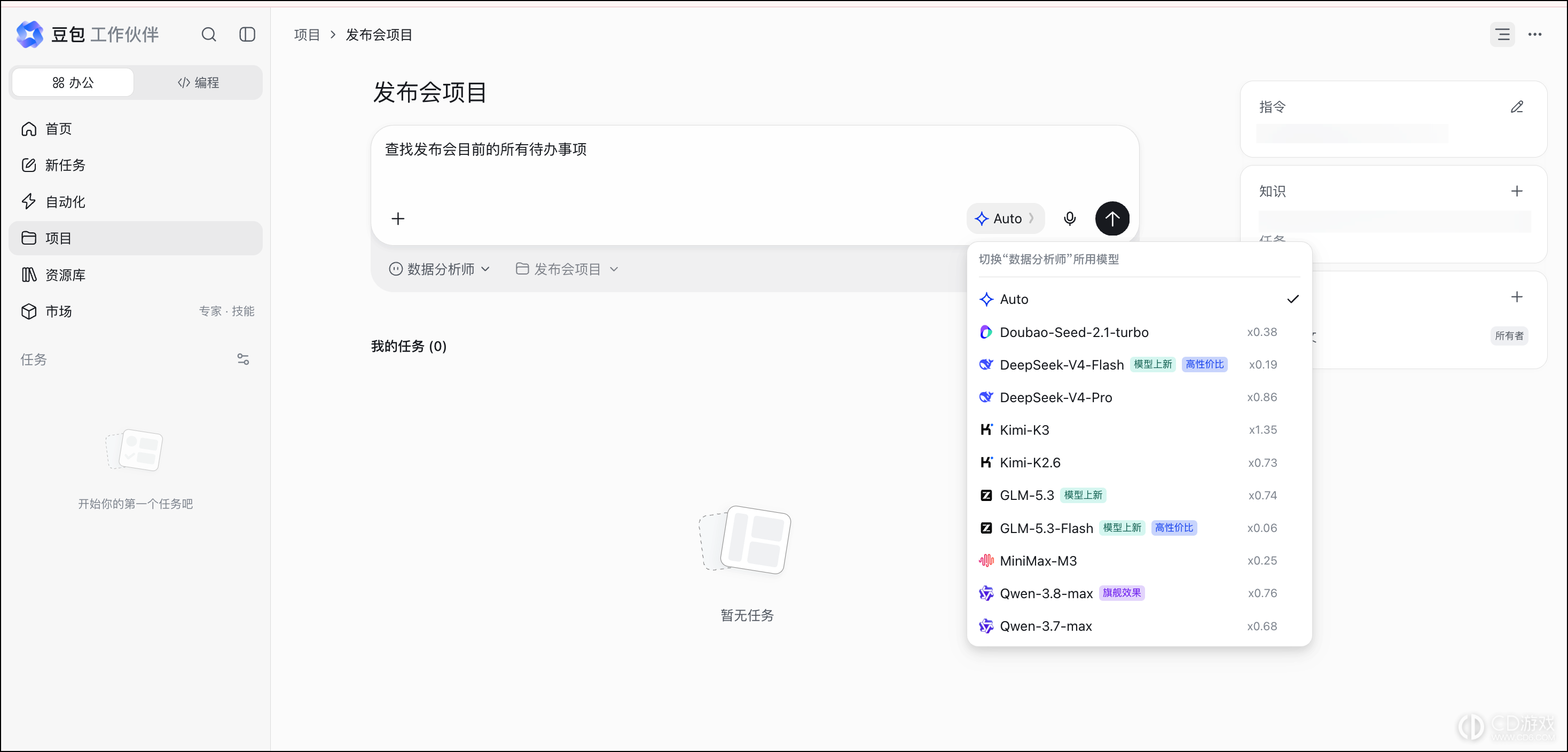1568x752 pixels.
Task: Collapse the sidebar panel icon
Action: click(247, 35)
